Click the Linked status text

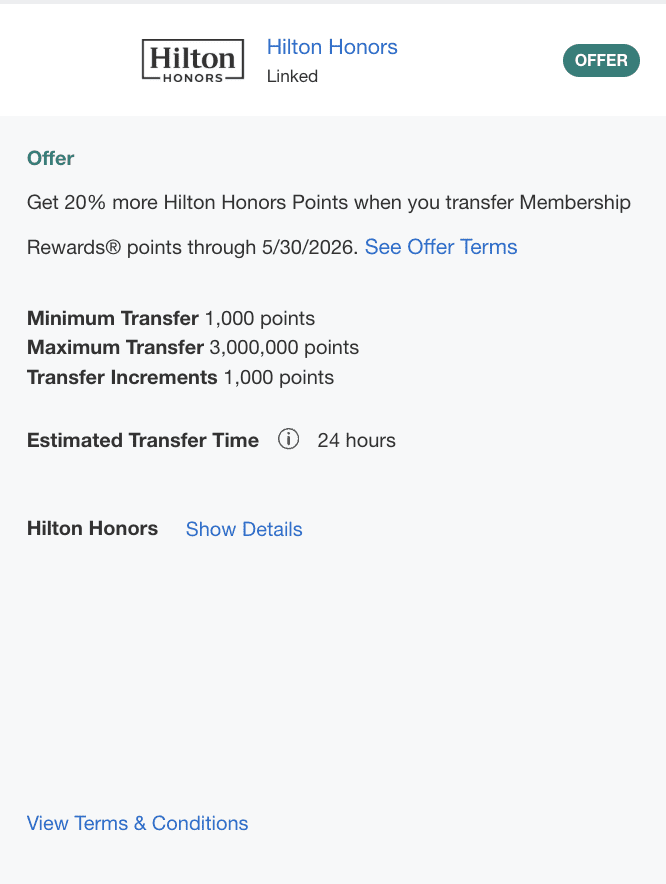292,76
